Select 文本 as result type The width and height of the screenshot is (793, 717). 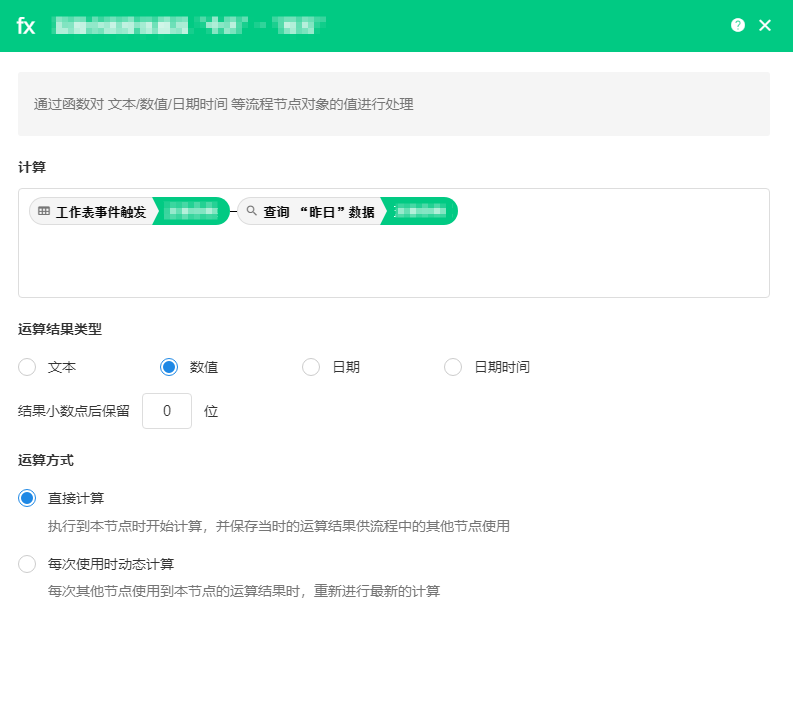tap(27, 367)
